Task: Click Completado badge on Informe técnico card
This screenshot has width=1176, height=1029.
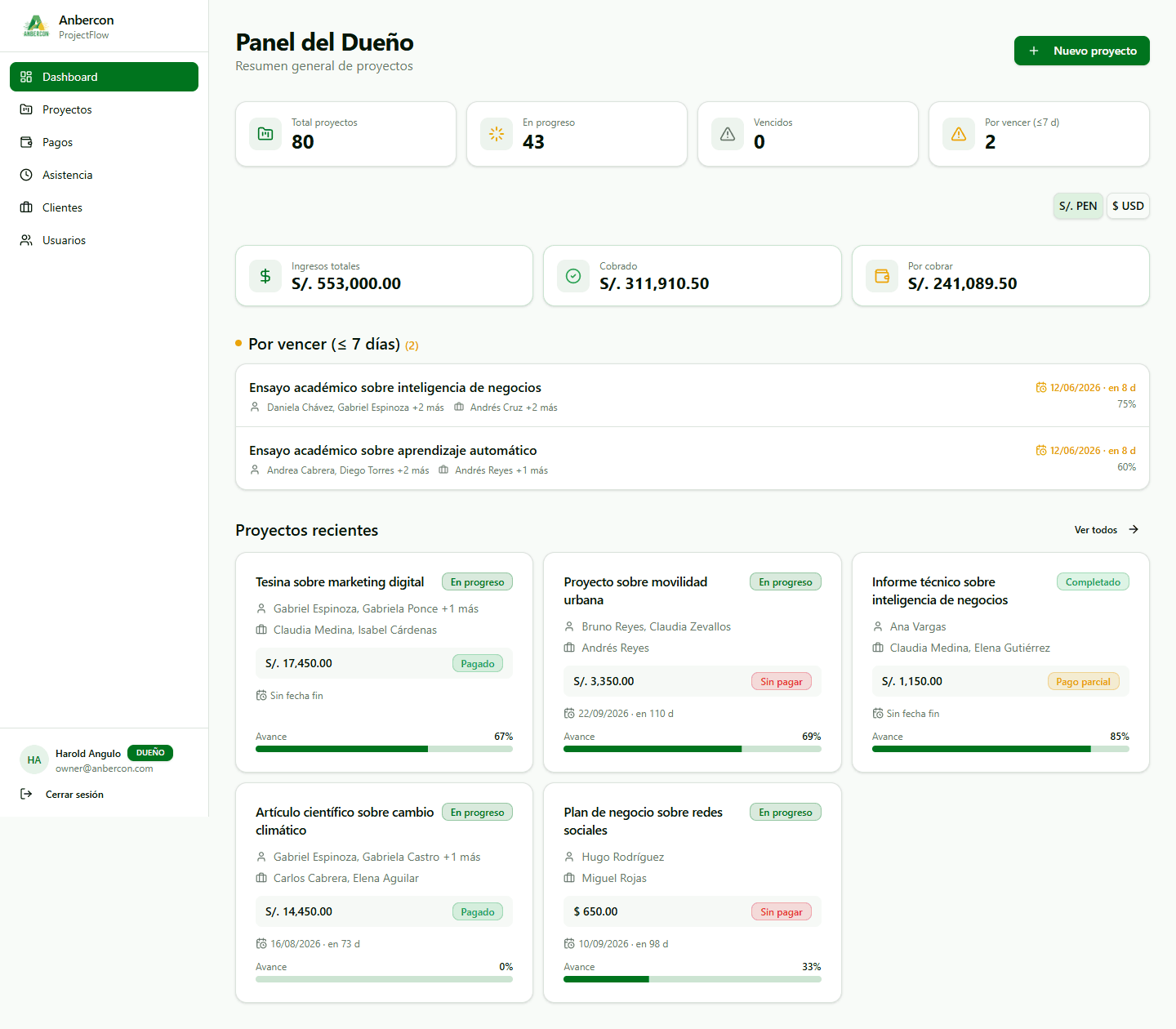Action: pos(1093,582)
